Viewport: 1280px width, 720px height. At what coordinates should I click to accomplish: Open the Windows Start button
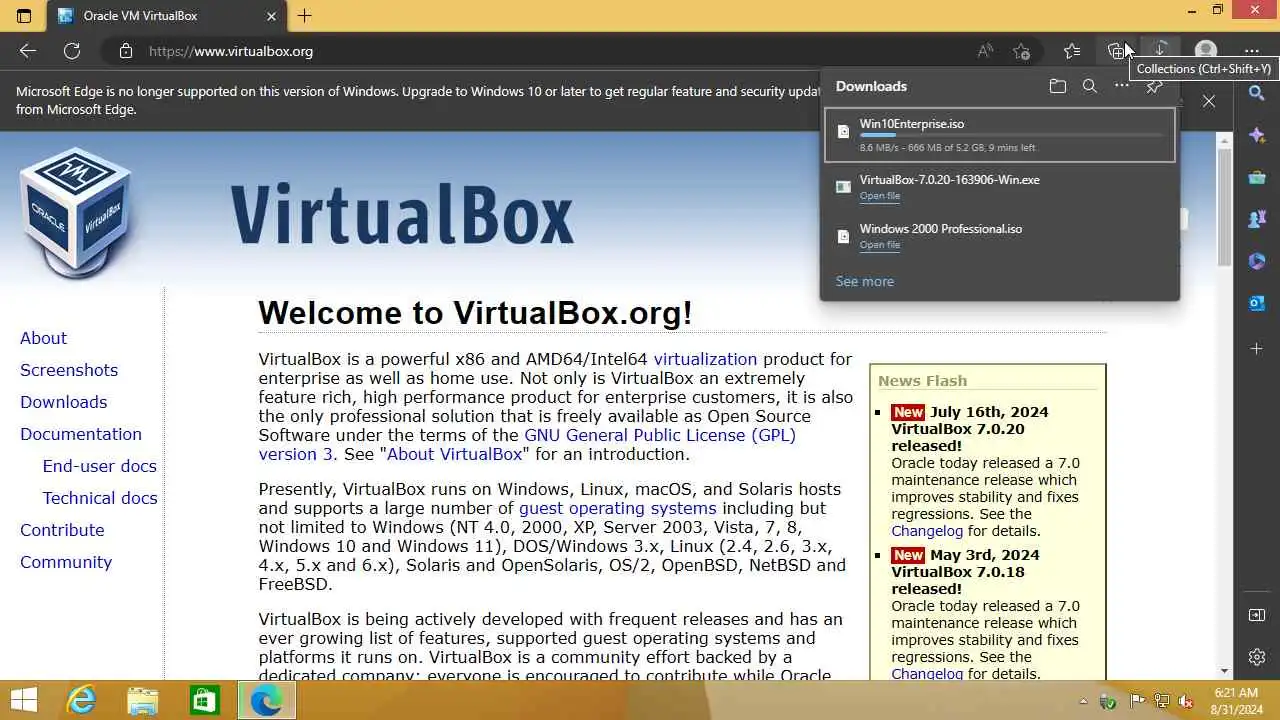[23, 700]
